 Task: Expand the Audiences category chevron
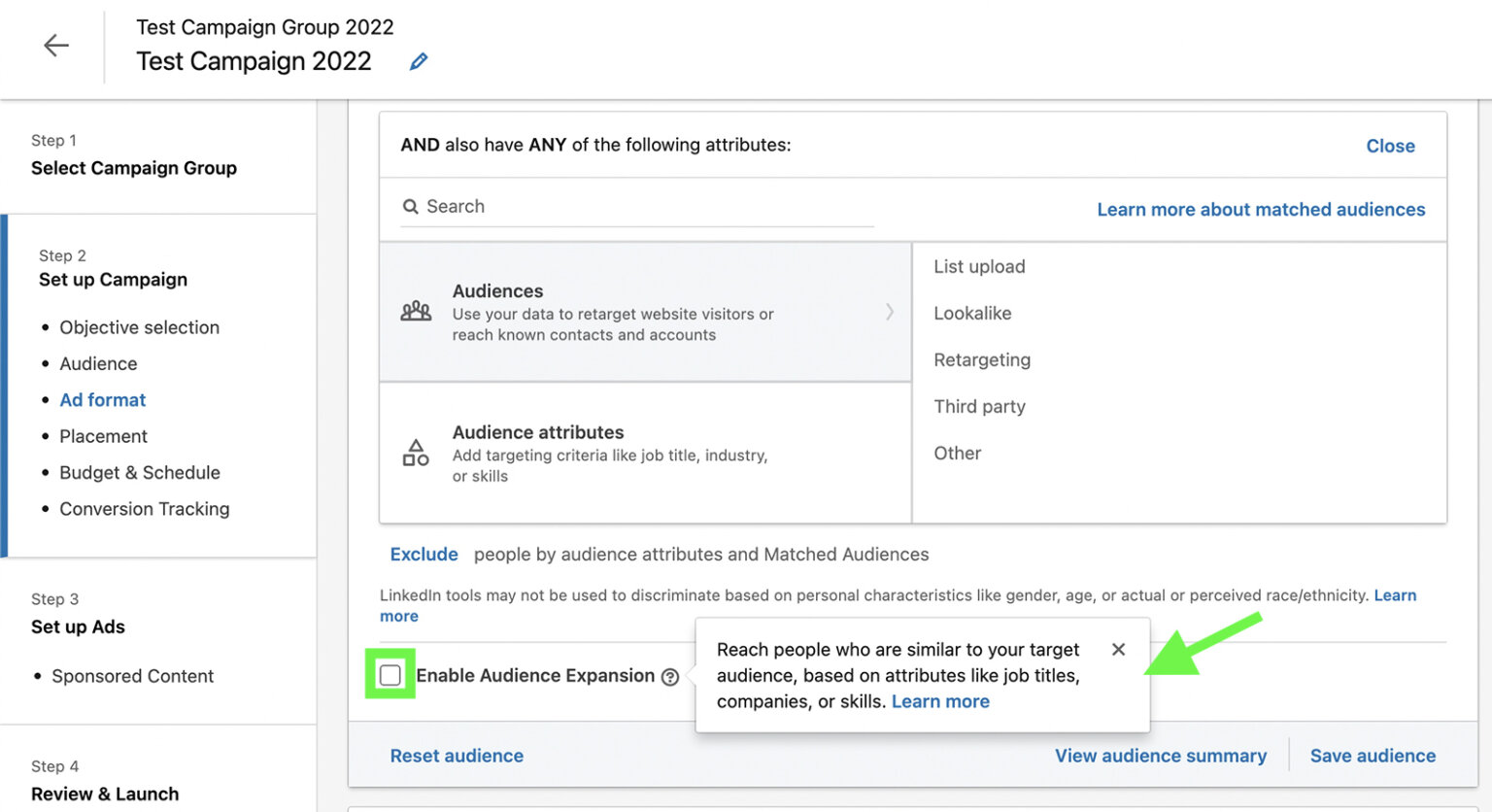pos(889,312)
